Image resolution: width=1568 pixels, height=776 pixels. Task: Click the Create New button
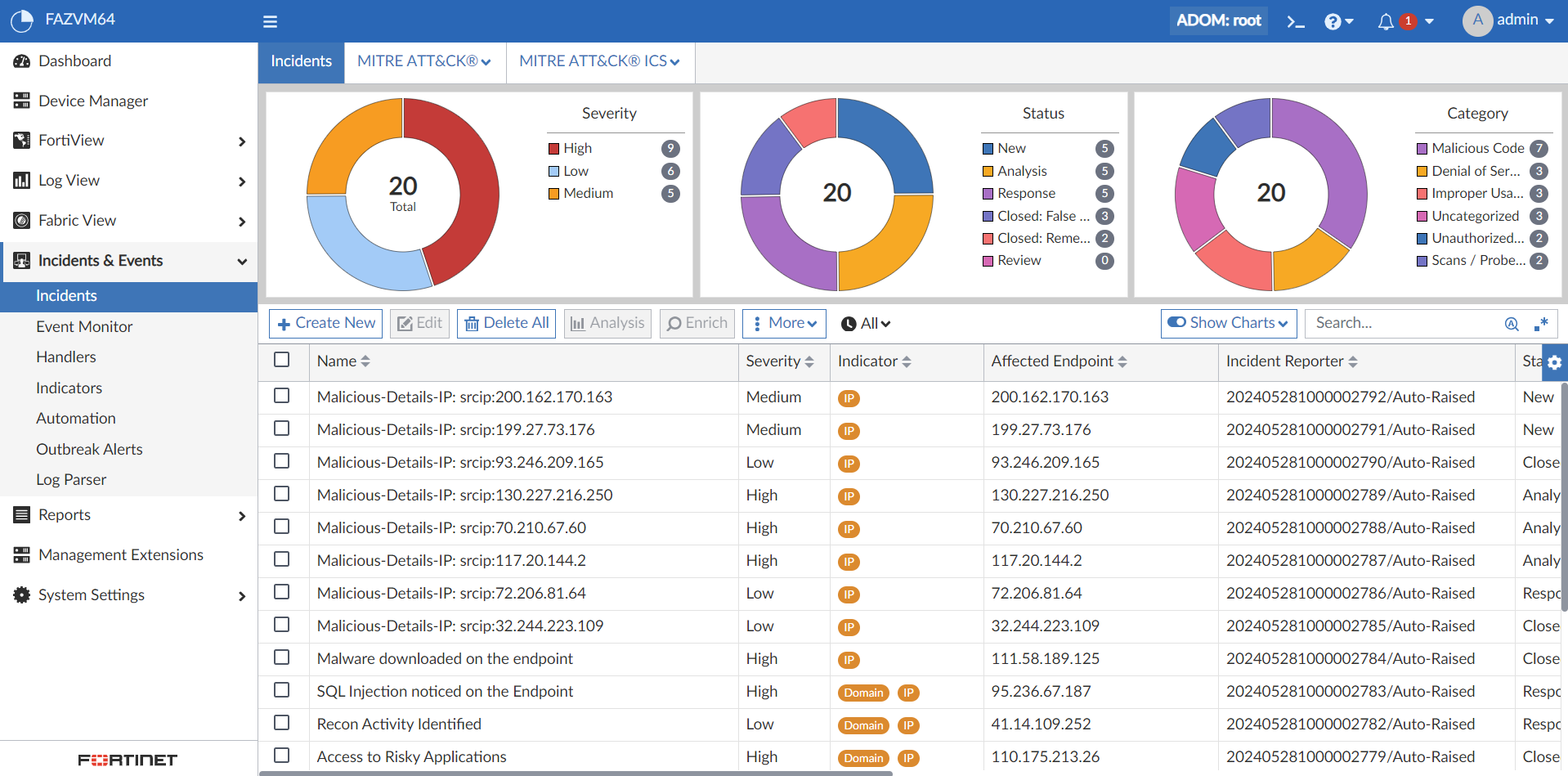click(x=325, y=323)
